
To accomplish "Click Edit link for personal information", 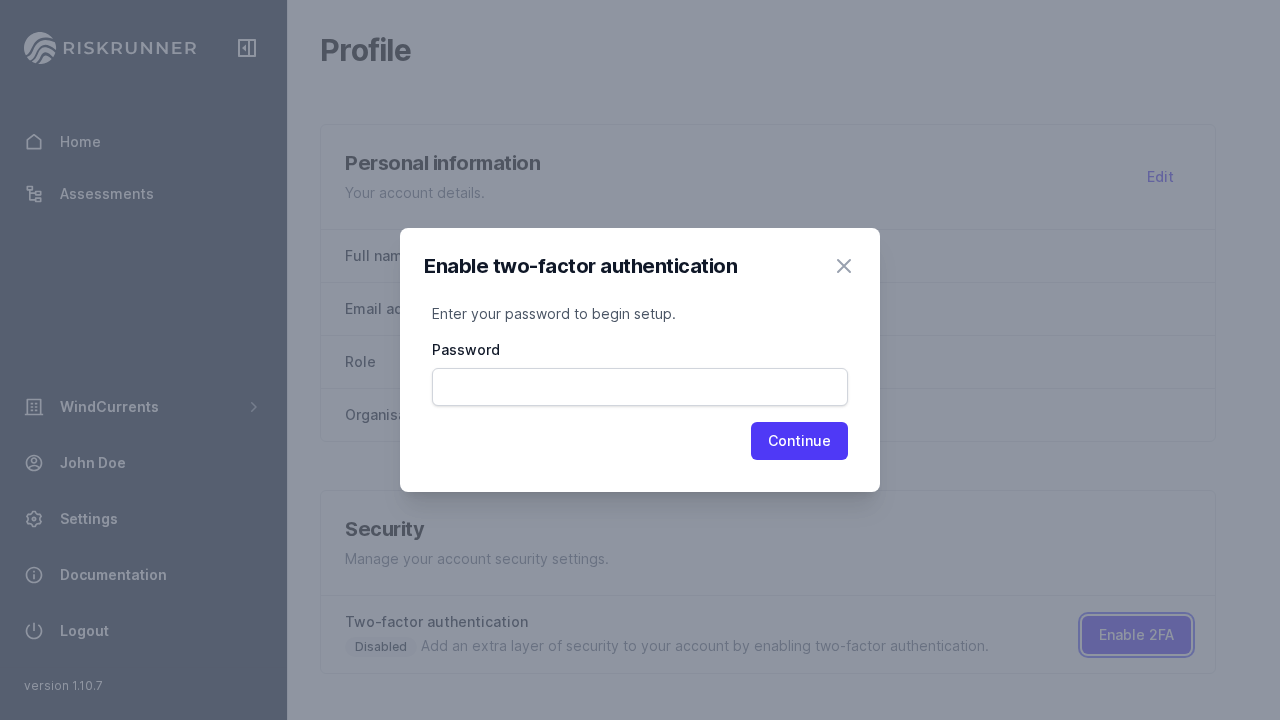I will point(1160,177).
